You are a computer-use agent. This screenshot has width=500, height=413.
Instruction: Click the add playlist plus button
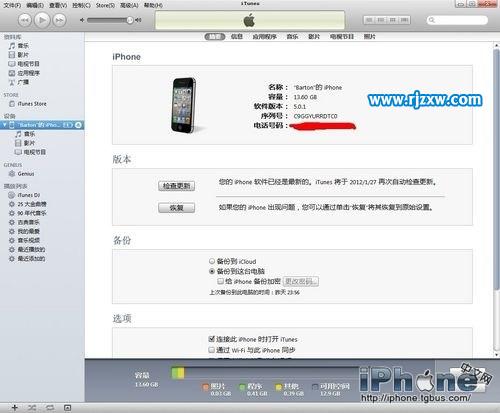point(15,408)
